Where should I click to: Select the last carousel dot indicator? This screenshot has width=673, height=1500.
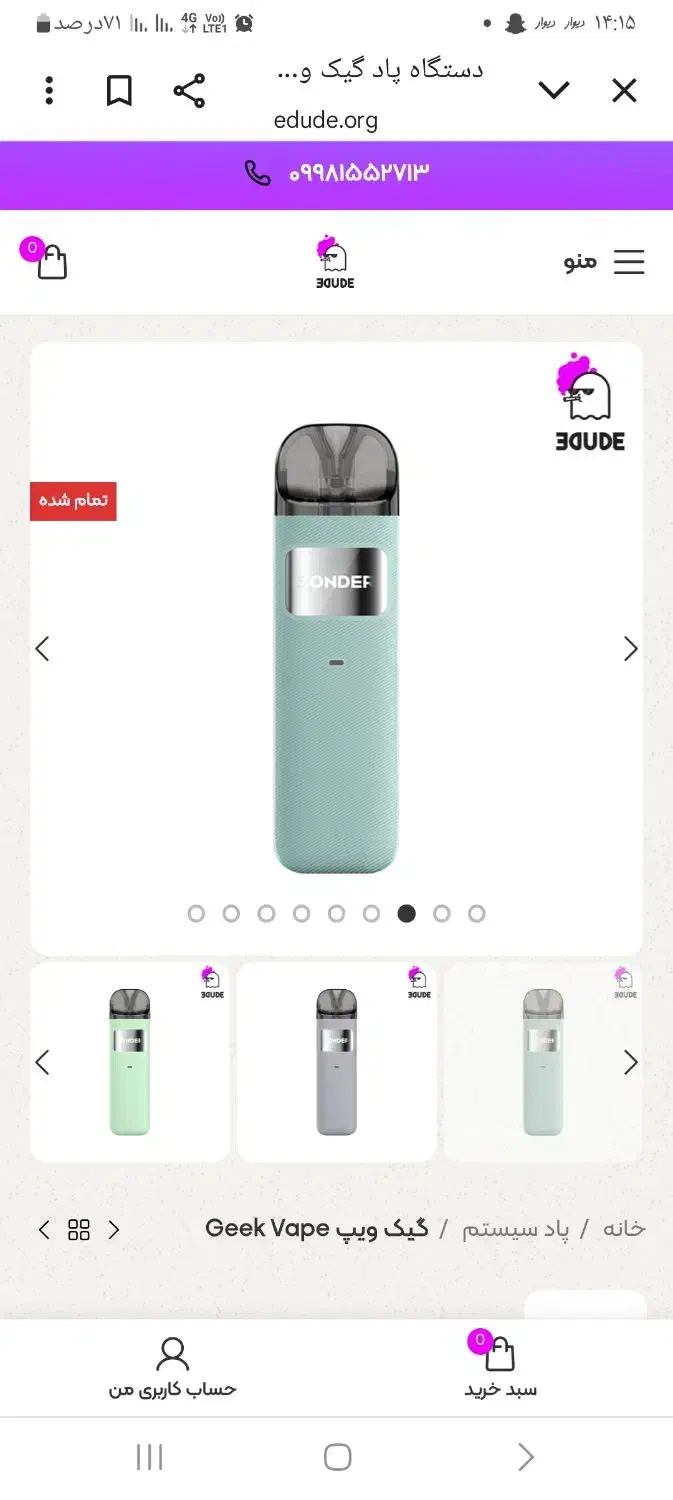[477, 913]
